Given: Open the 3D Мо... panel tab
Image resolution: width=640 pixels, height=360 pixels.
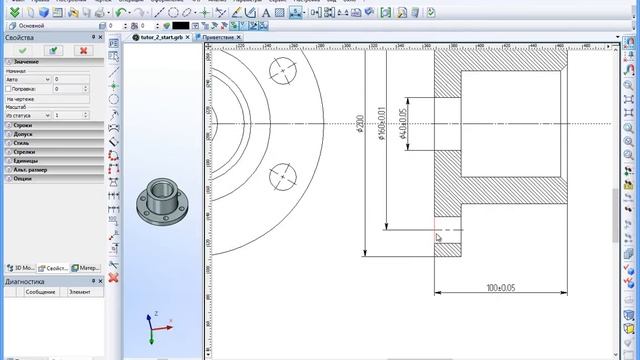Looking at the screenshot, I should (21, 268).
